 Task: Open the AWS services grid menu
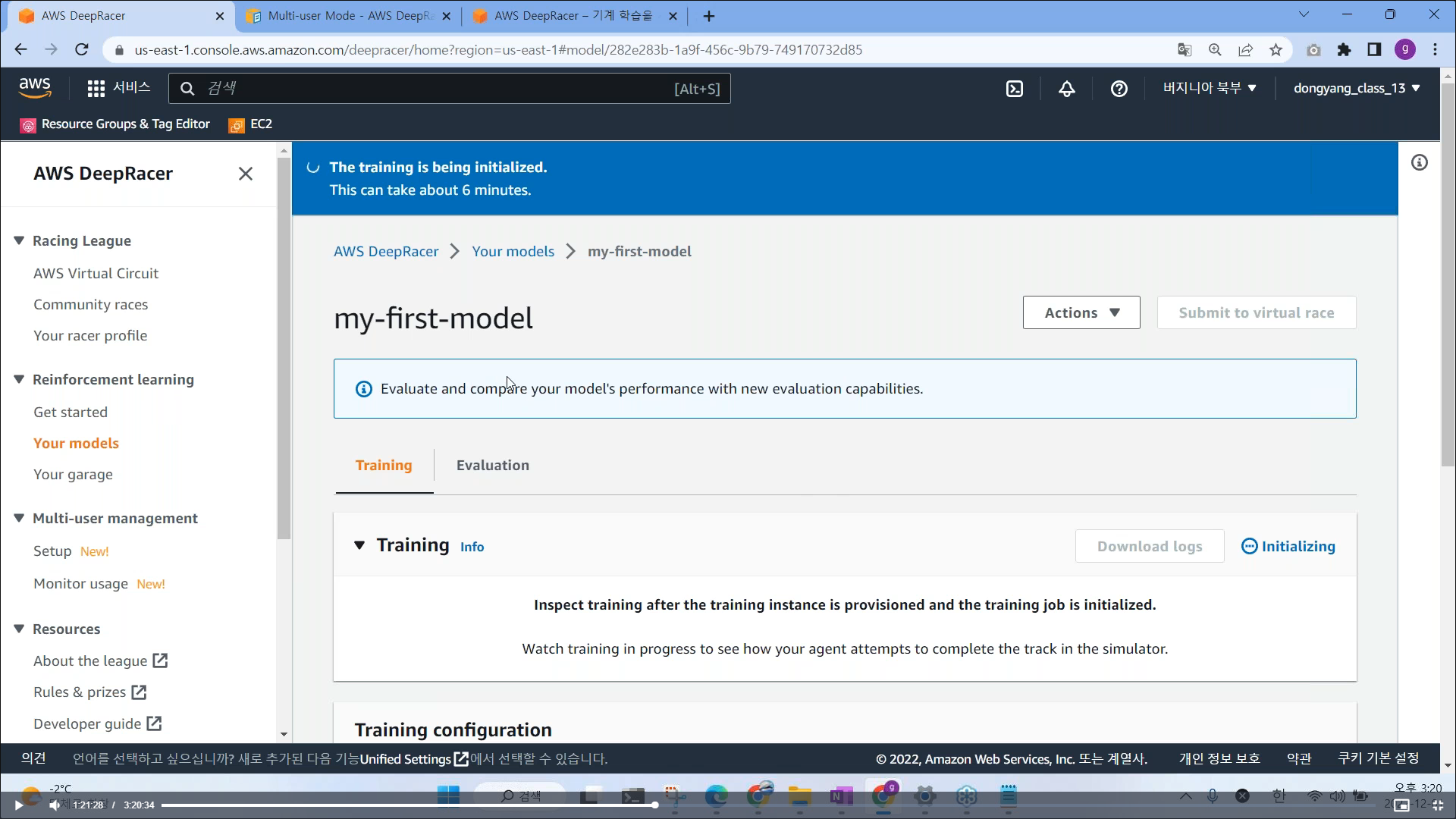coord(96,89)
